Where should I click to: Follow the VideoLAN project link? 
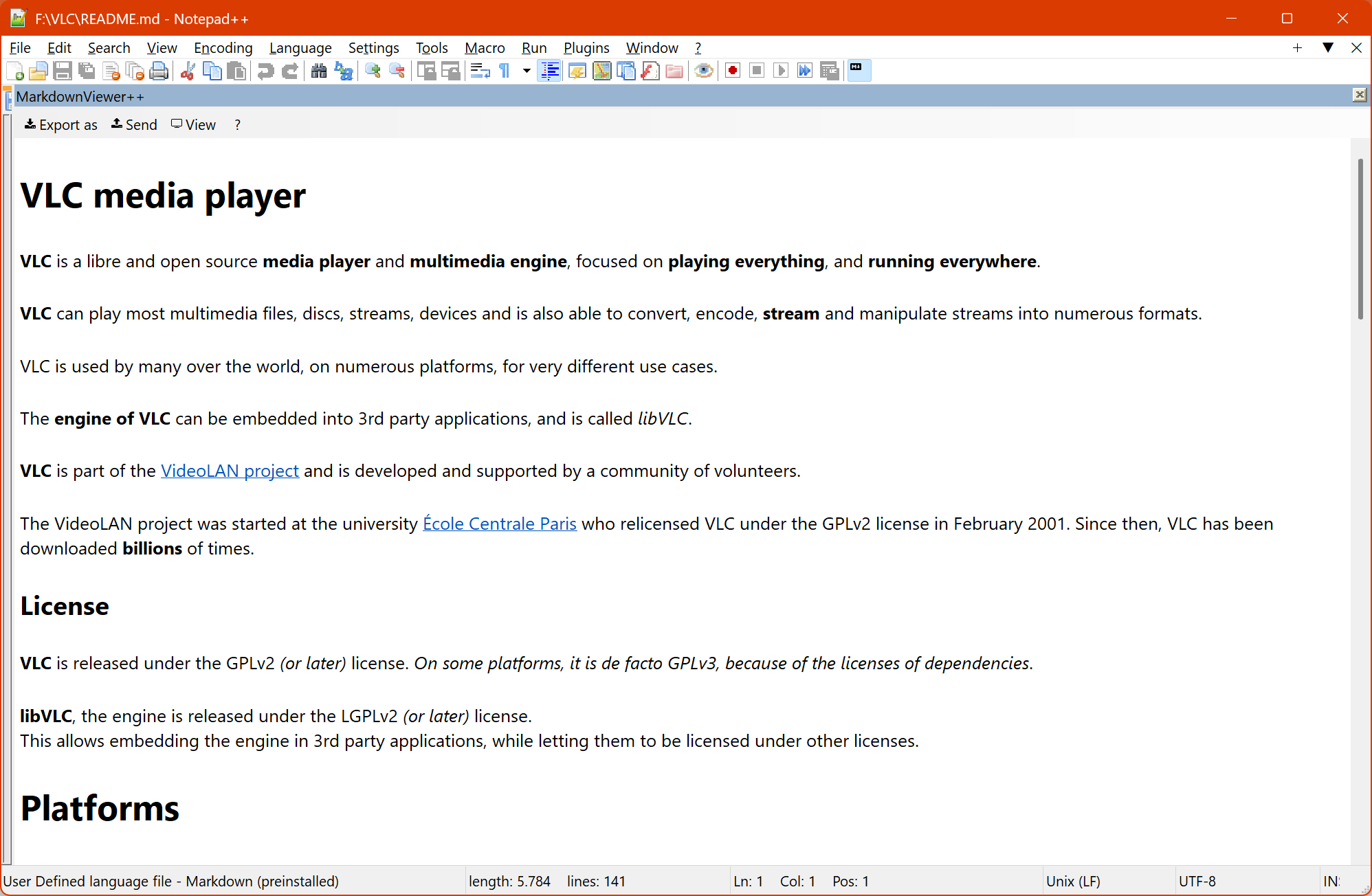pos(230,471)
